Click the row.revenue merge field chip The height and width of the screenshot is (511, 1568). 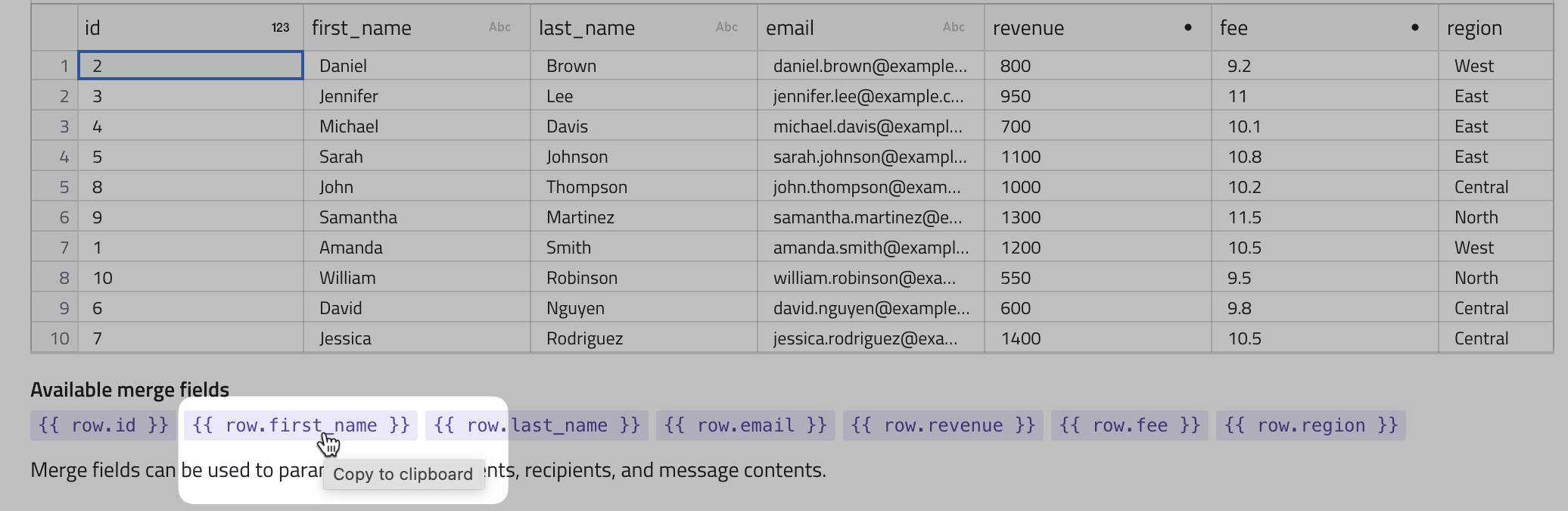(943, 425)
